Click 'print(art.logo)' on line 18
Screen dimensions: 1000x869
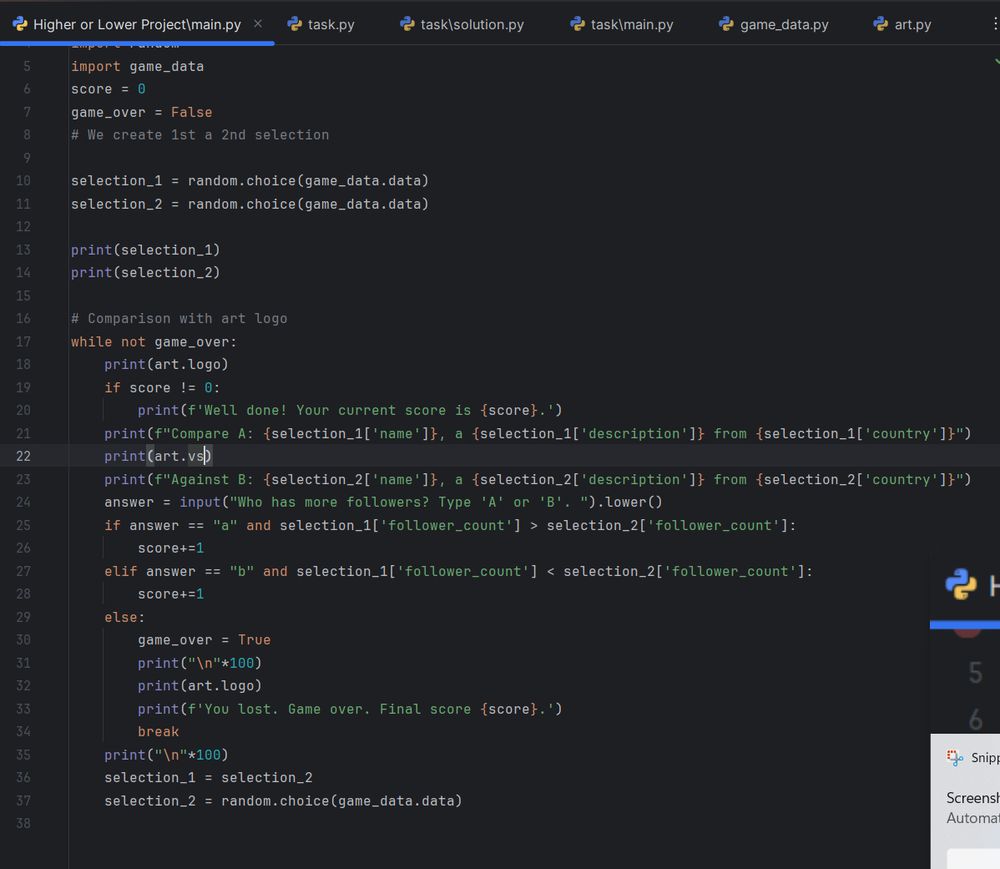click(x=166, y=365)
